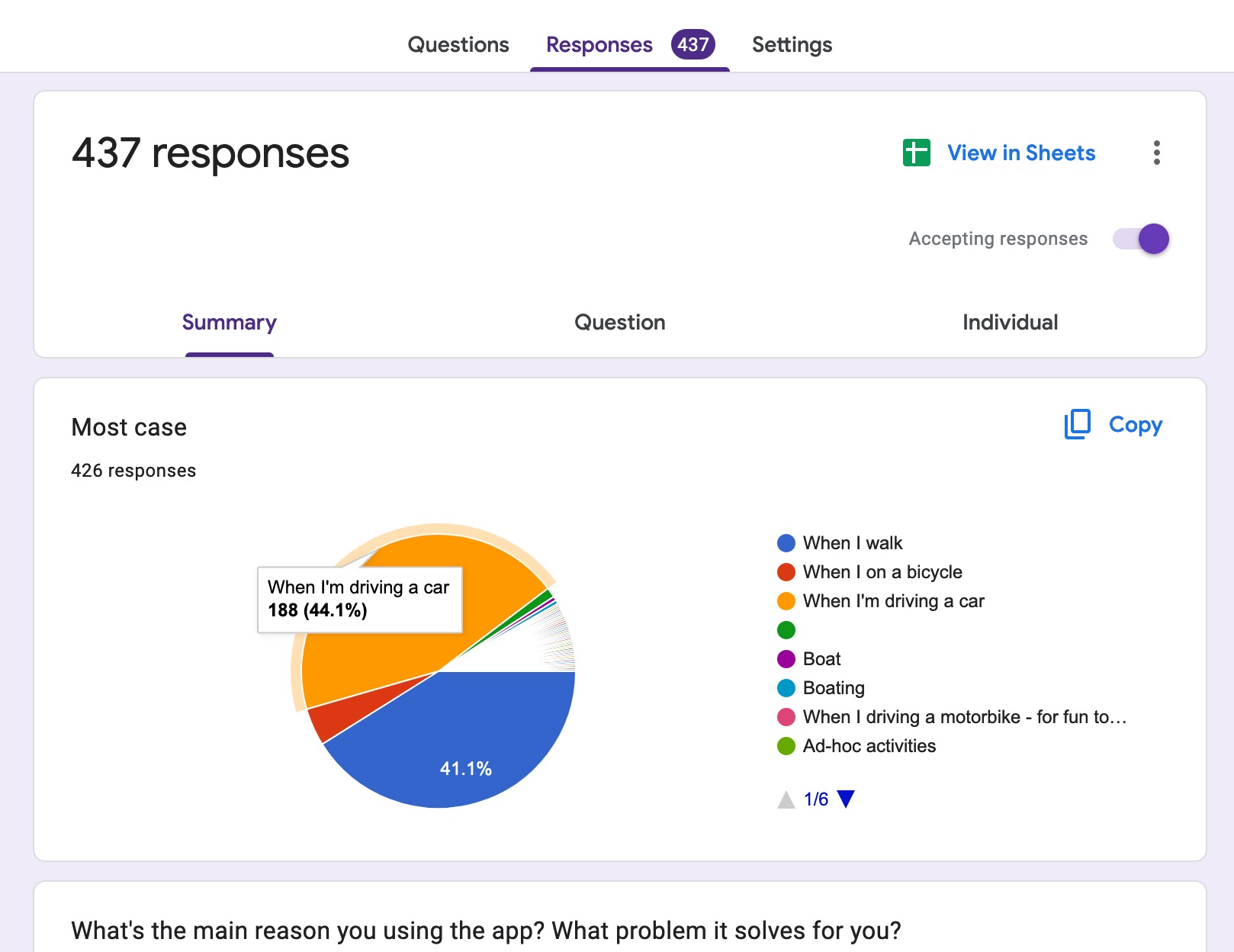Click the red bicycle legend dot
1234x952 pixels.
pyautogui.click(x=786, y=572)
